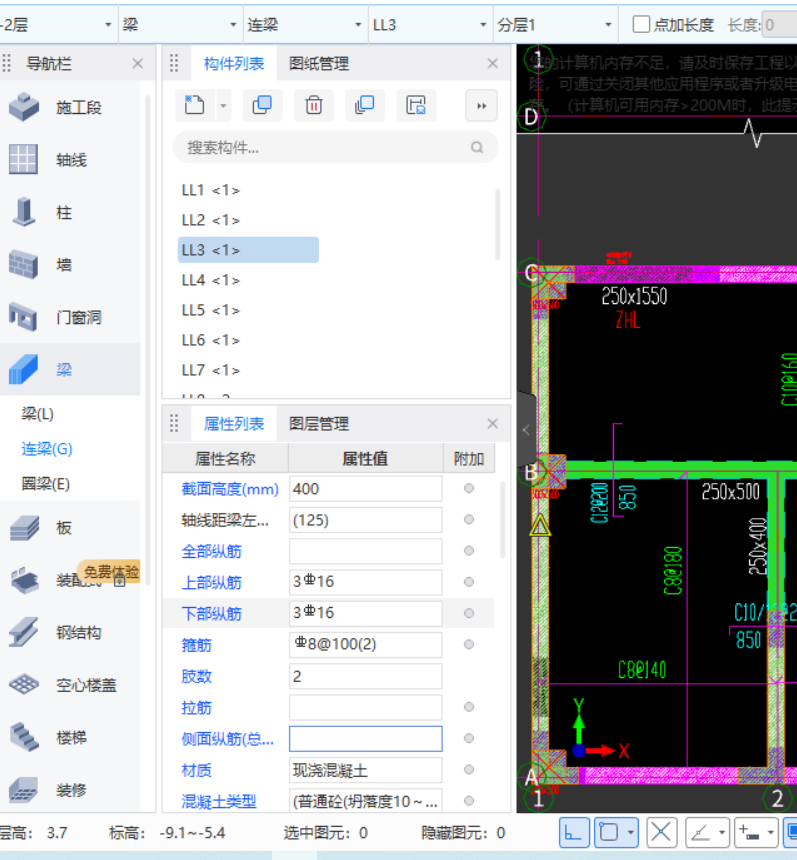Enable the 点加长度 checkbox
797x860 pixels.
[x=641, y=24]
